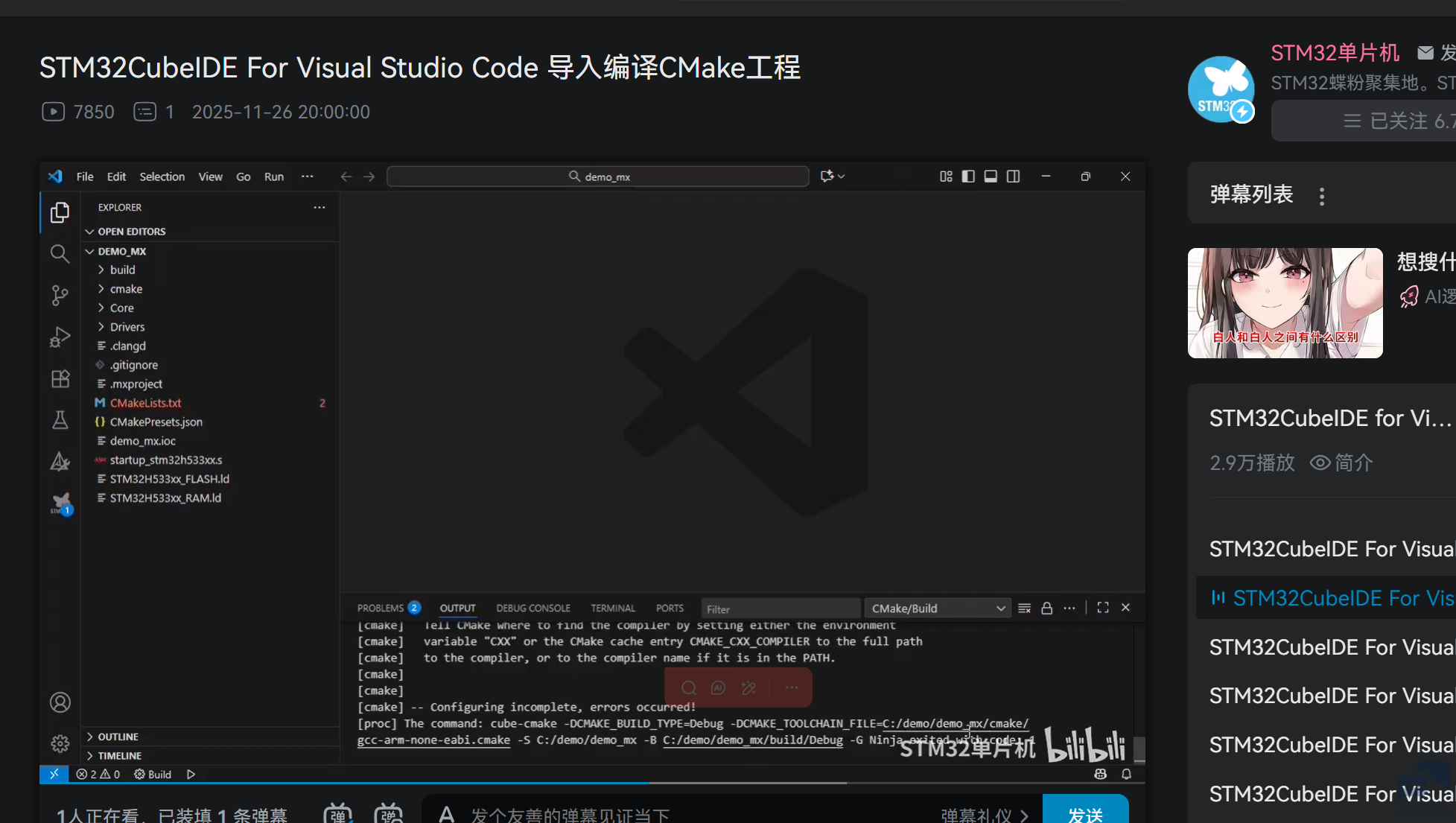The width and height of the screenshot is (1456, 823).
Task: Clear the output panel contents
Action: 1024,608
